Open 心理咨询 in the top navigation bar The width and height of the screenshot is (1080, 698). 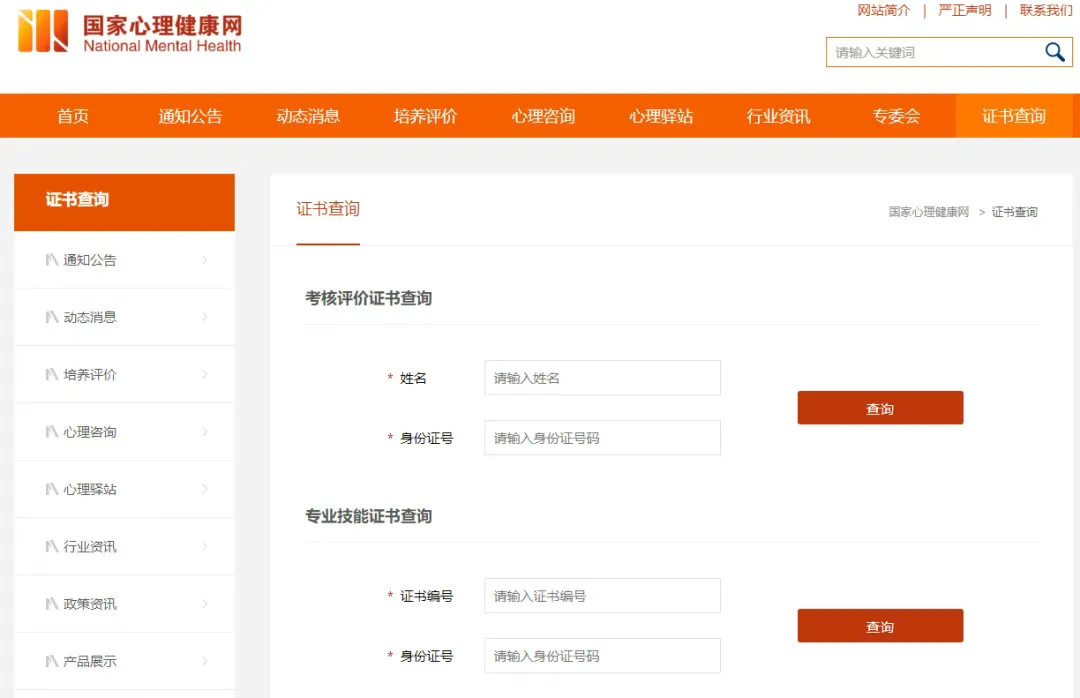coord(543,116)
